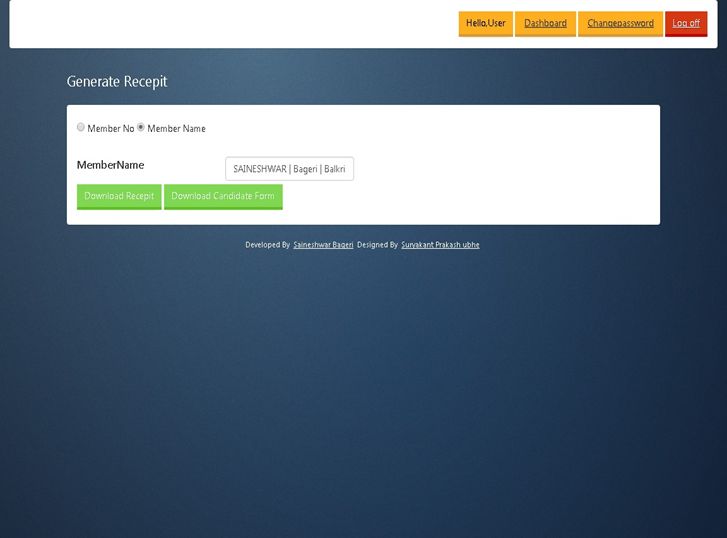Open the Dashboard link

click(545, 24)
